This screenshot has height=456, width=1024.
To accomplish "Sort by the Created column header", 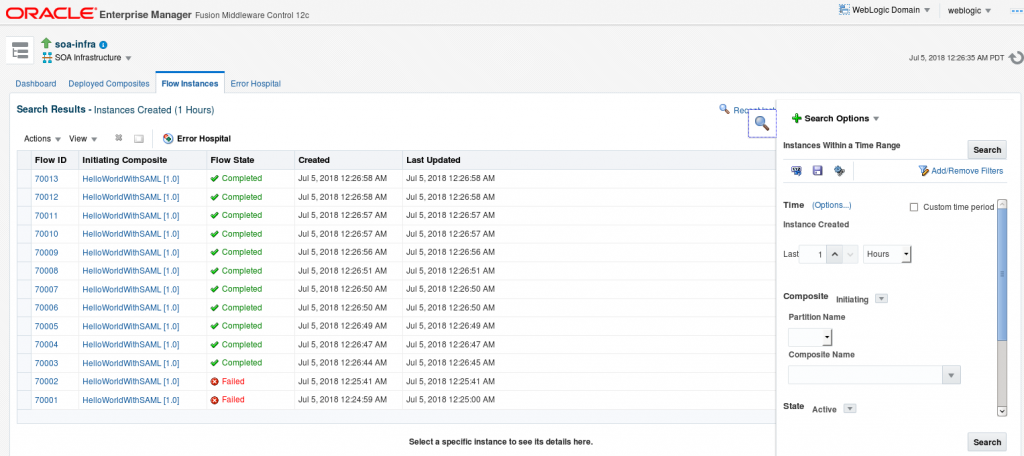I will (x=348, y=159).
